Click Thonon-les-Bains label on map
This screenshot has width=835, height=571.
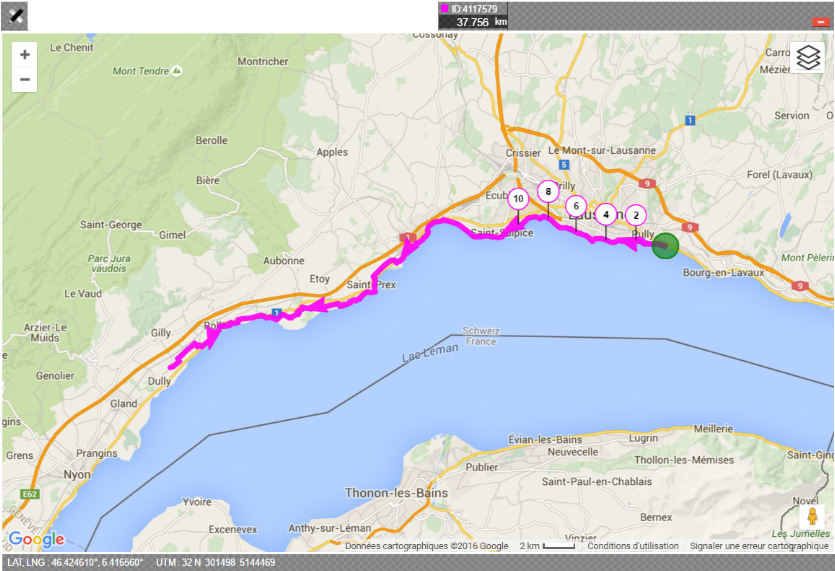(x=396, y=493)
